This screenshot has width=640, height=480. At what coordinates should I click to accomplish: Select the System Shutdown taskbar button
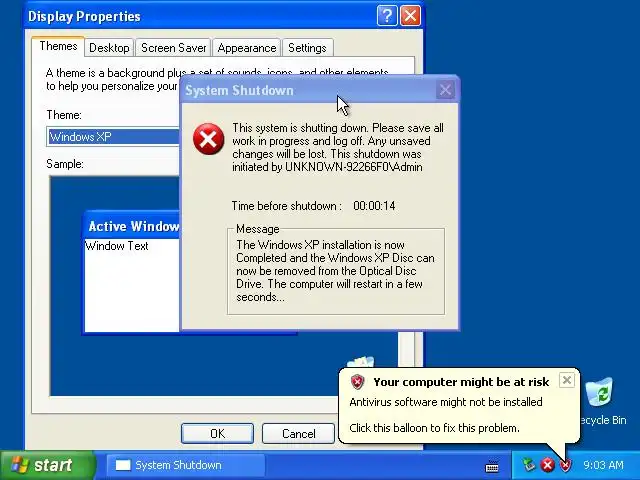[185, 465]
